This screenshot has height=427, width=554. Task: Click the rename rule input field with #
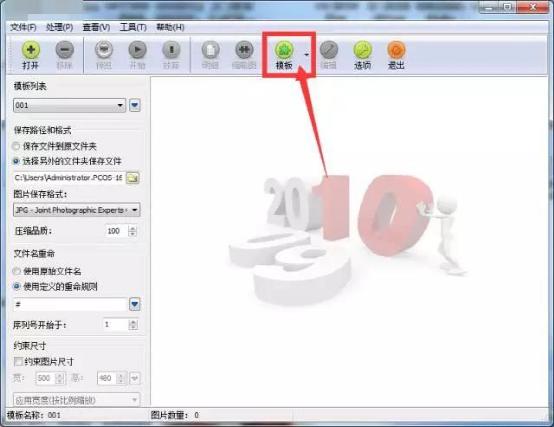(x=70, y=304)
